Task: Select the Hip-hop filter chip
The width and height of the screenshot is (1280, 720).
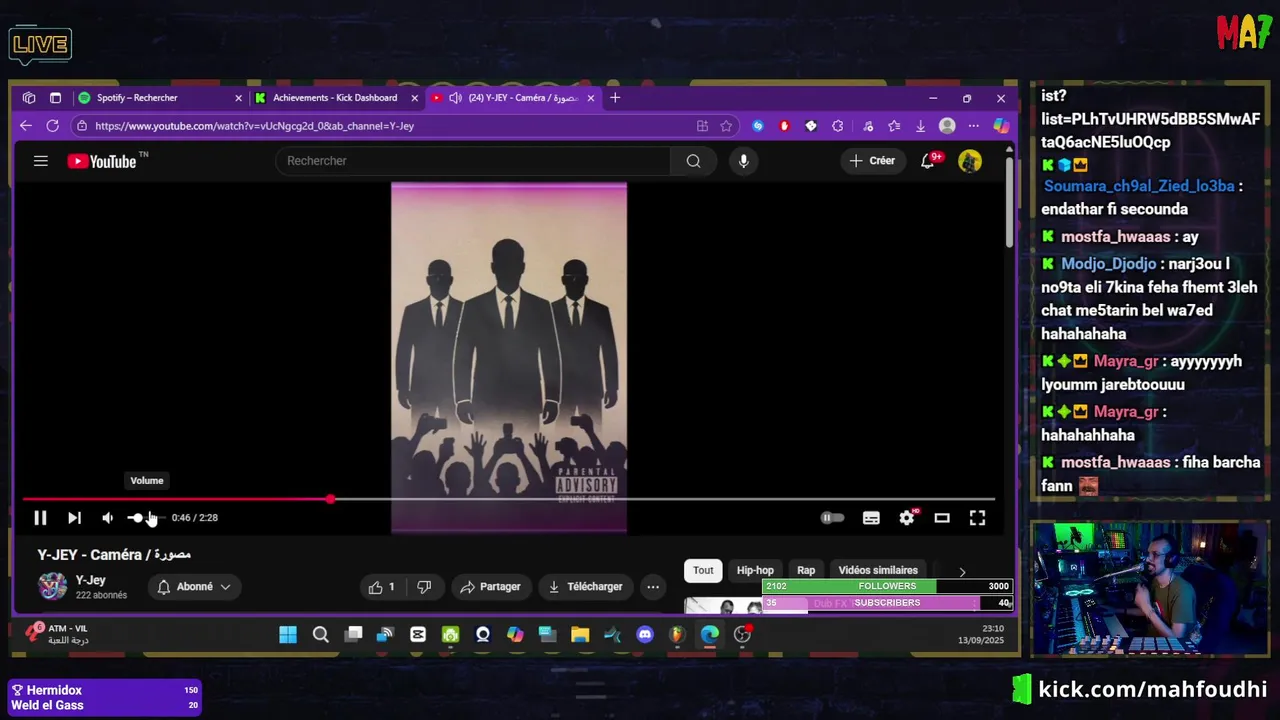Action: click(755, 570)
